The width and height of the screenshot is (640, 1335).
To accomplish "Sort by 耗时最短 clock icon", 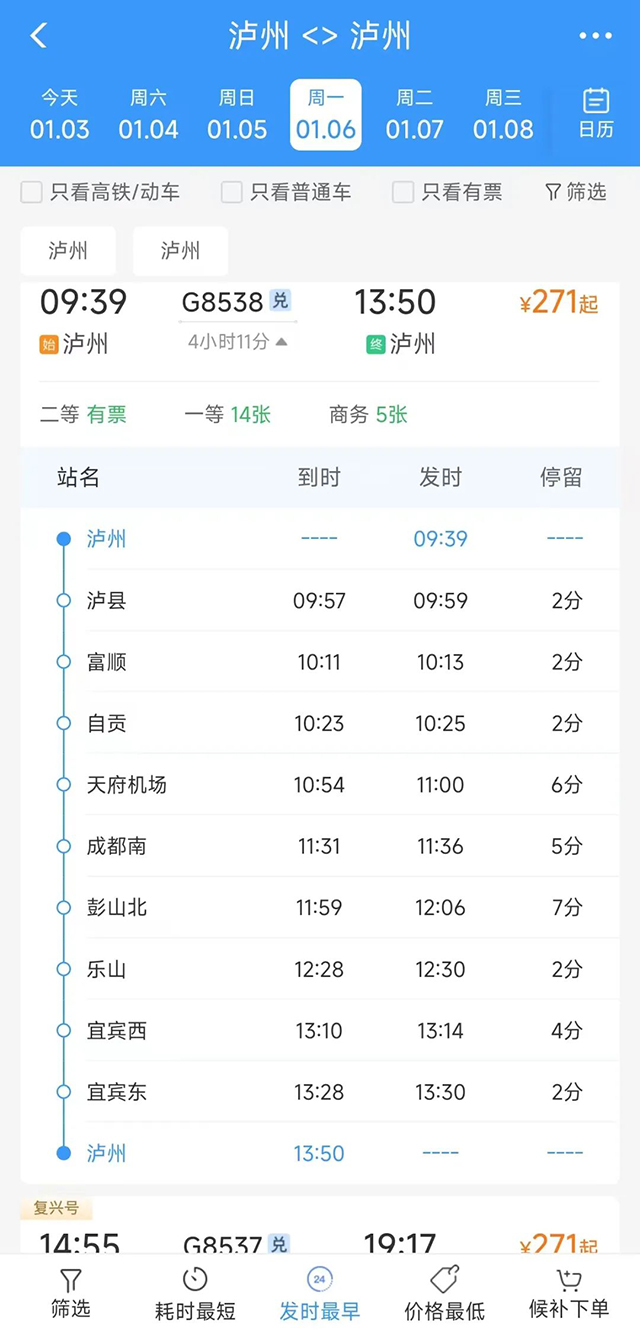I will point(195,1280).
